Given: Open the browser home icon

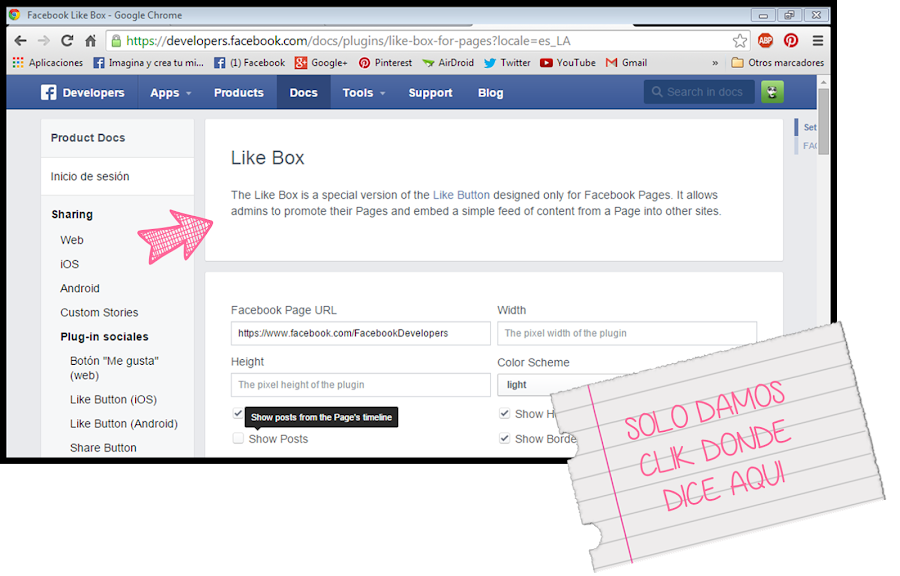Looking at the screenshot, I should pos(91,41).
